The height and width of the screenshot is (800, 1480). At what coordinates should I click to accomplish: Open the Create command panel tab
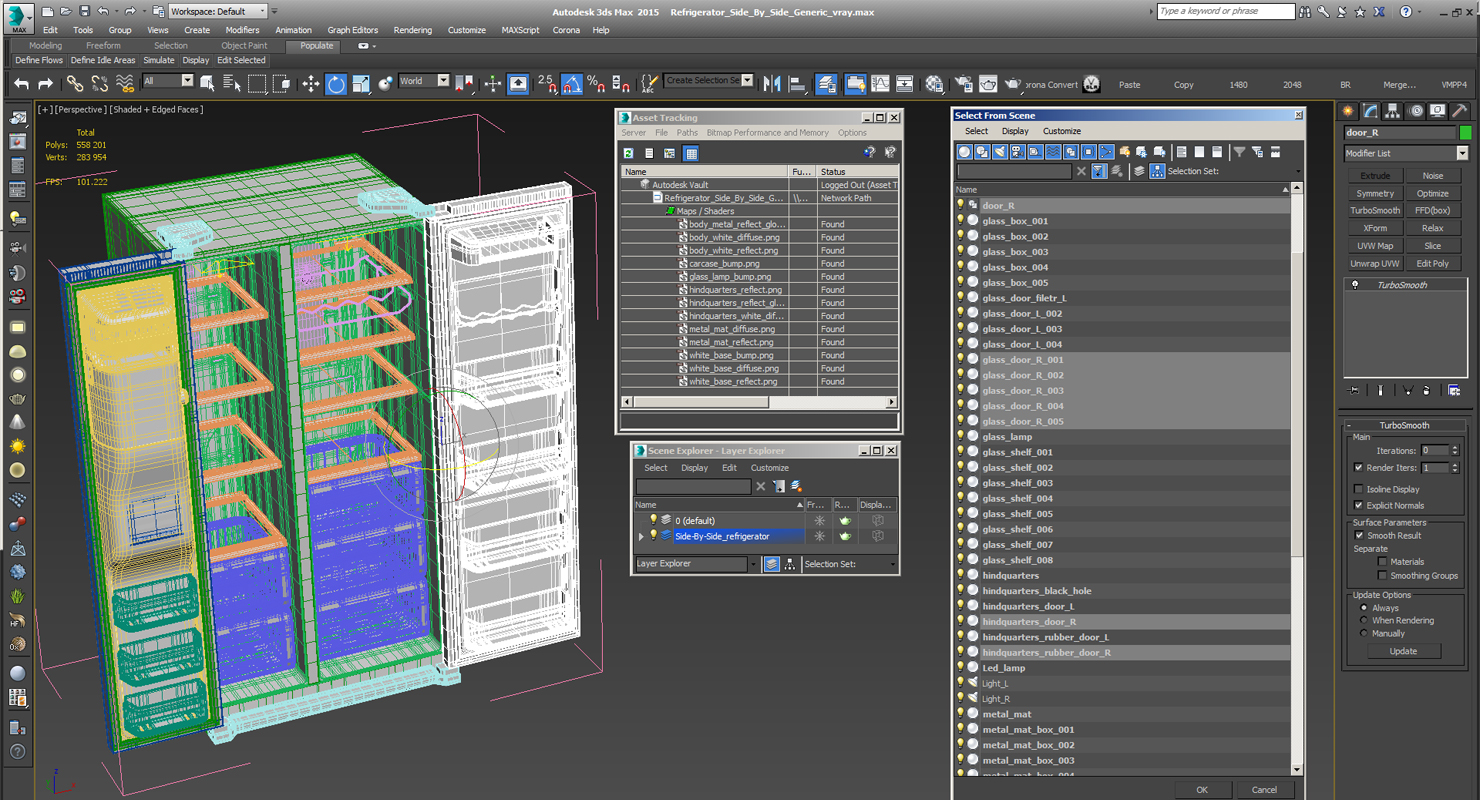click(x=1349, y=111)
